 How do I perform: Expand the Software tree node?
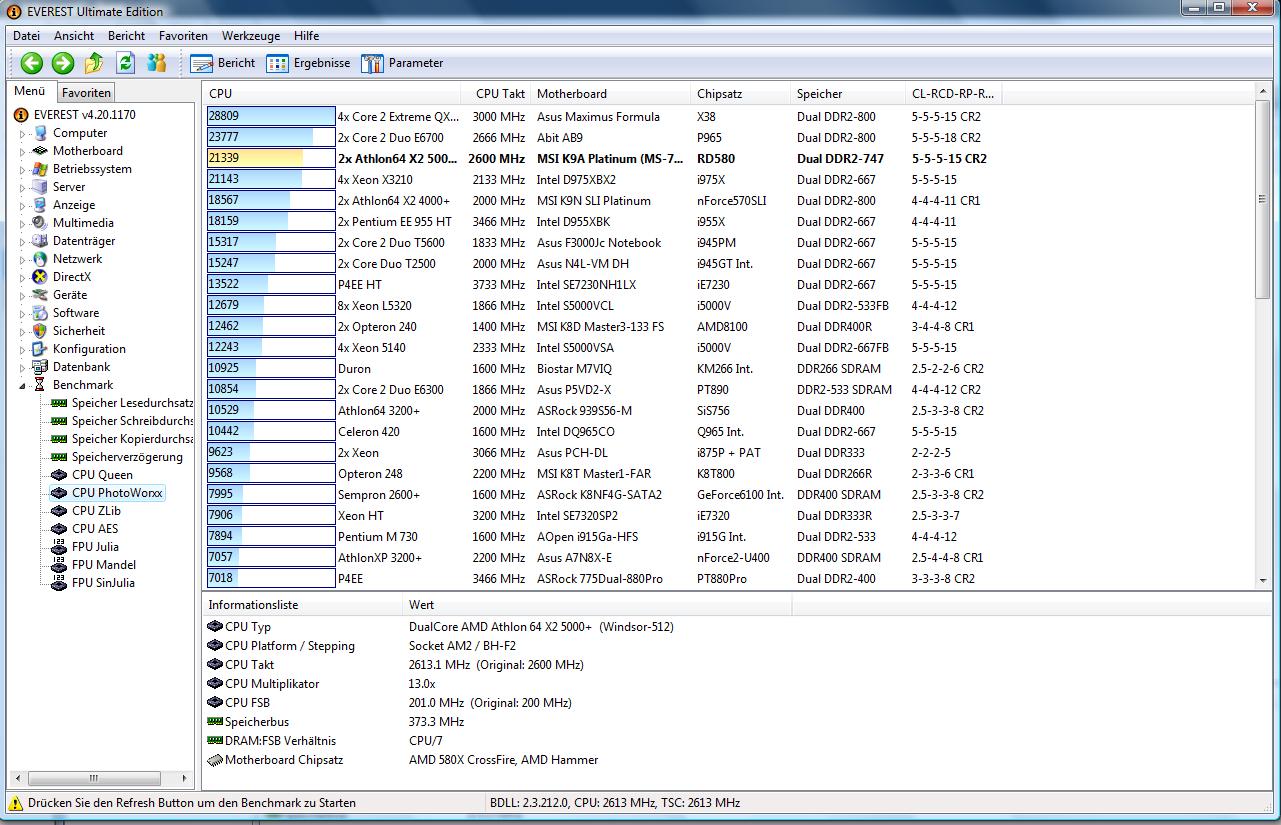23,313
